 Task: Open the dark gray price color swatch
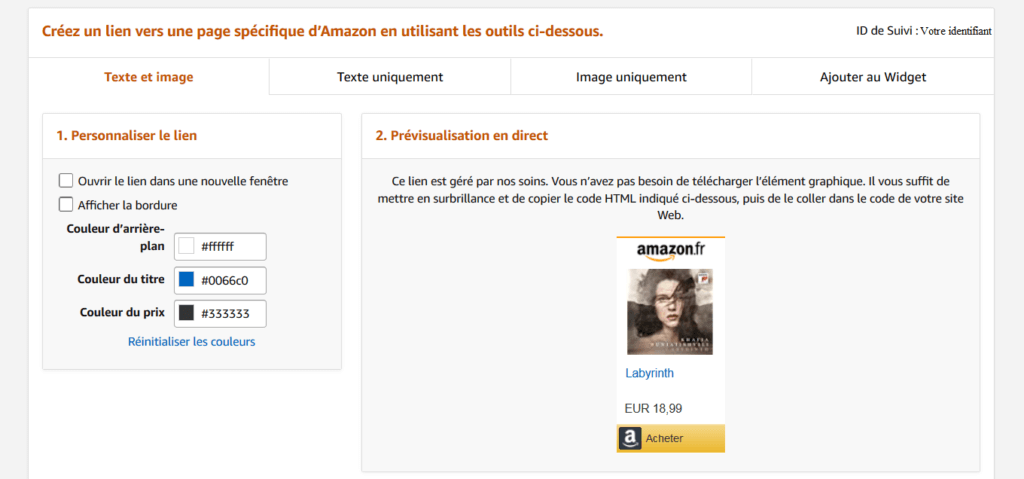[186, 313]
